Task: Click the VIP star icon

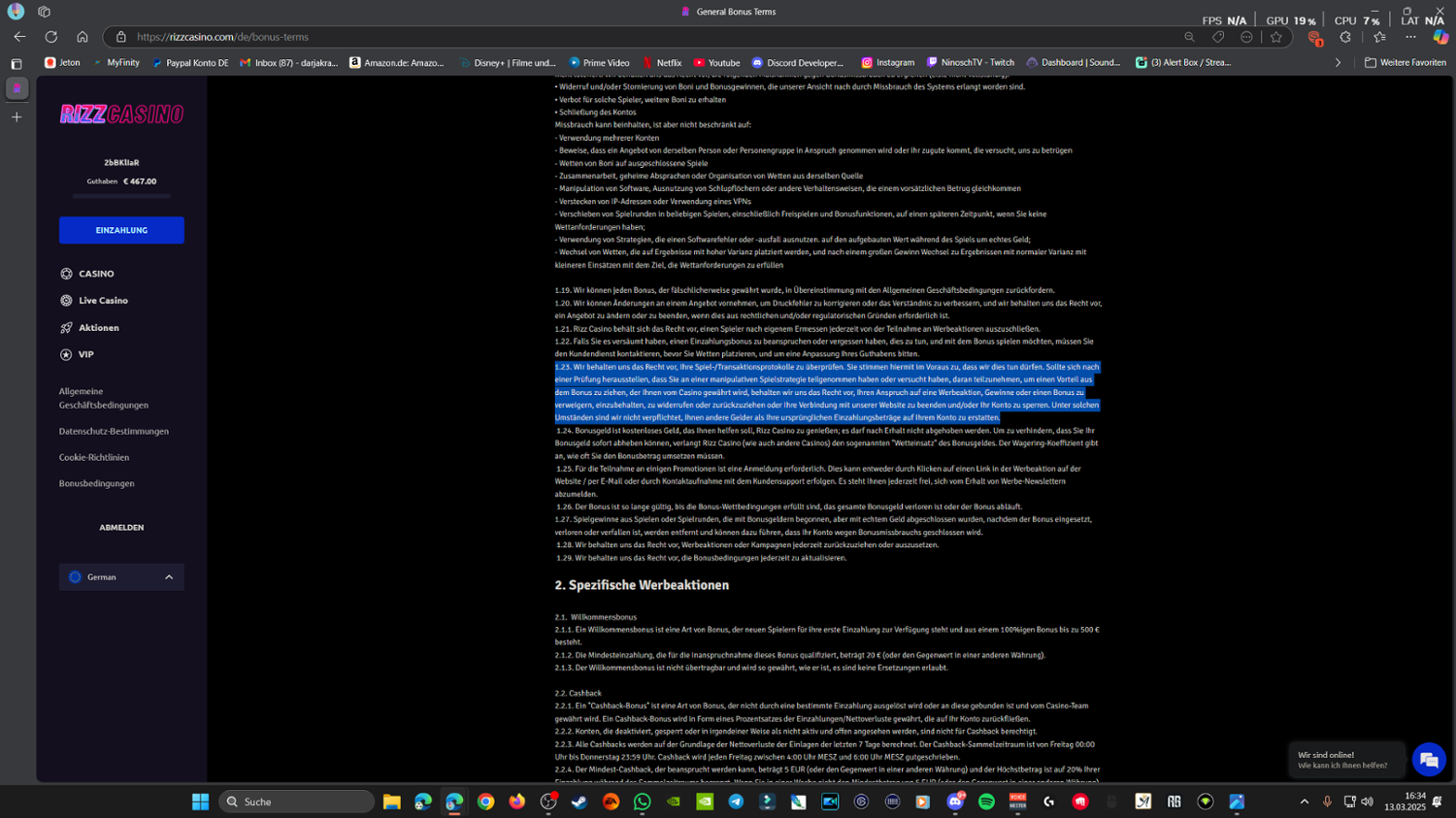Action: tap(66, 355)
